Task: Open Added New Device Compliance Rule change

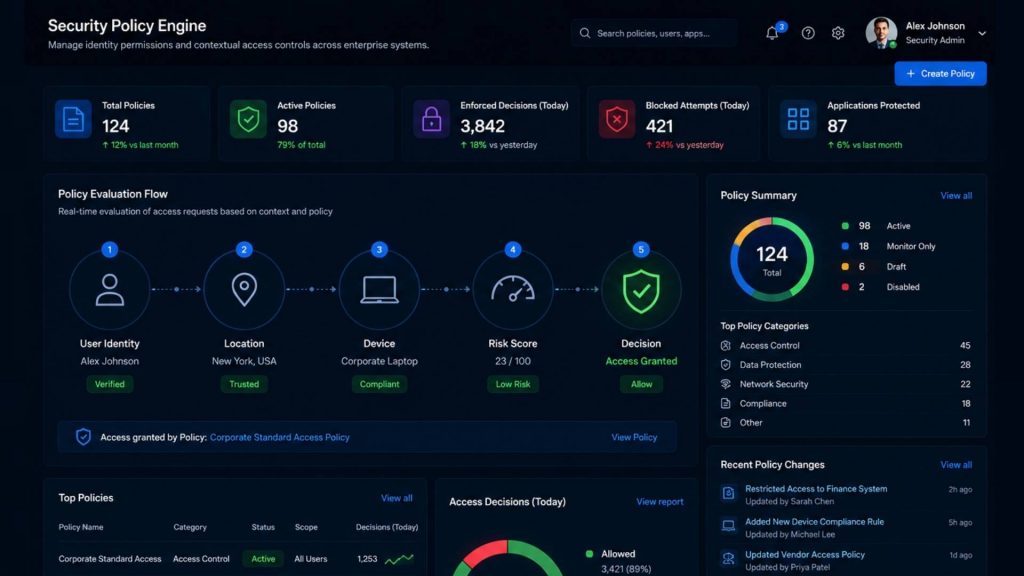Action: pos(814,522)
